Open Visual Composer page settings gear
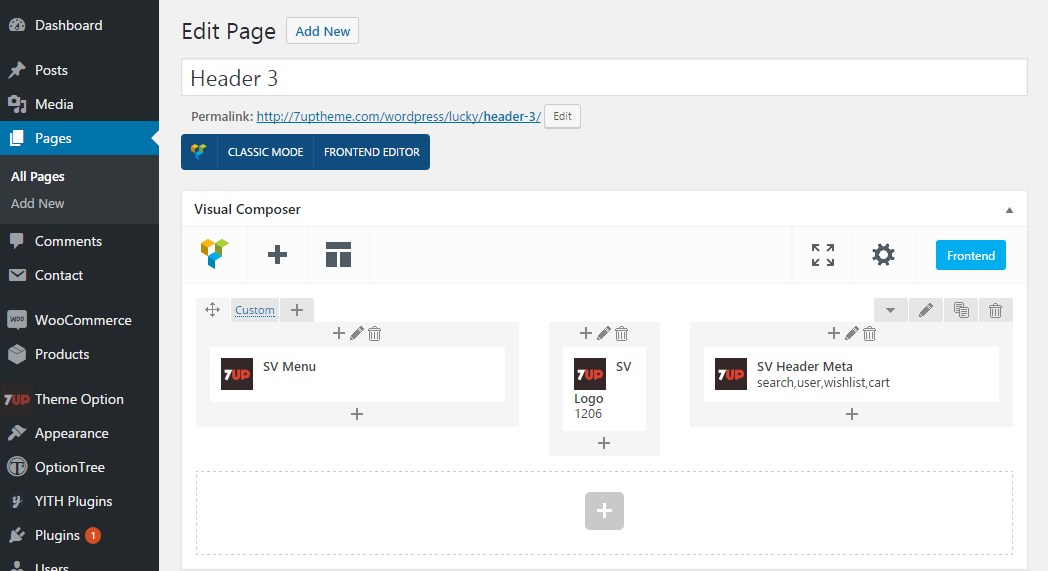The image size is (1048, 571). [883, 255]
